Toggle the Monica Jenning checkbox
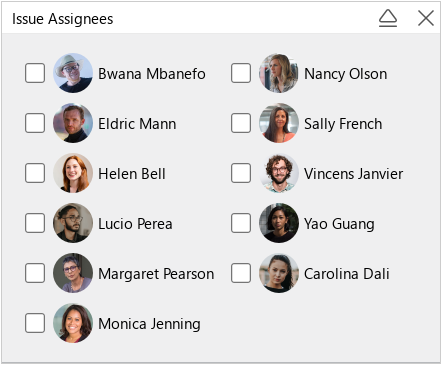Image resolution: width=442 pixels, height=365 pixels. [x=35, y=323]
